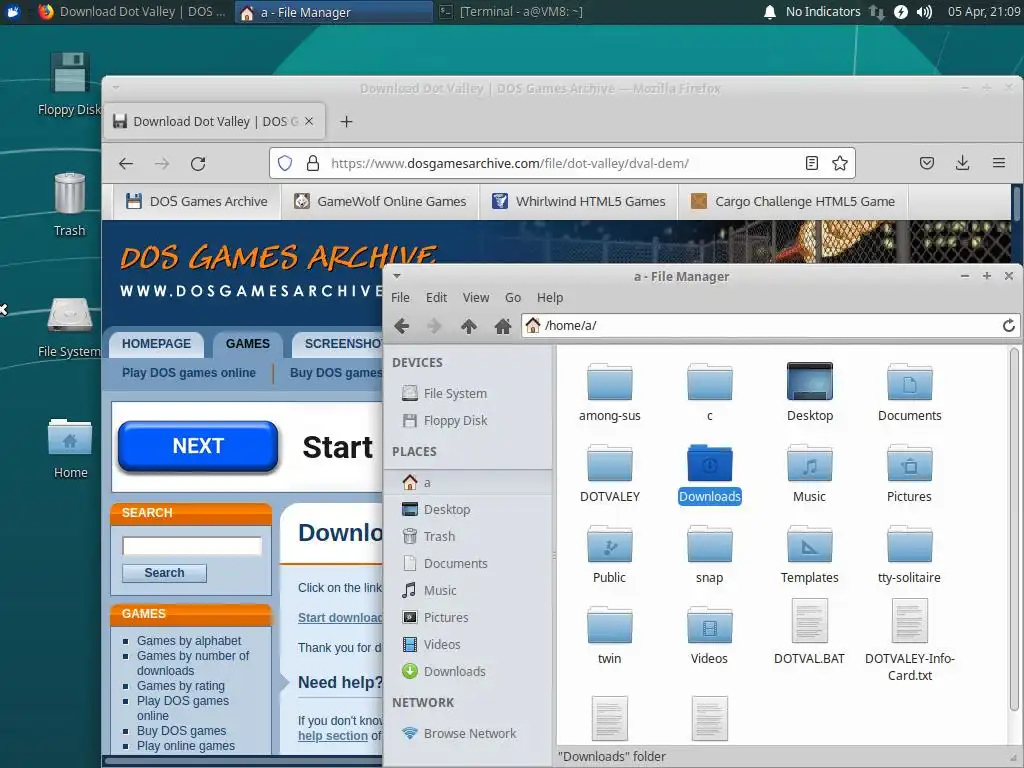
Task: Click Play DOS games online link
Action: pyautogui.click(x=189, y=373)
